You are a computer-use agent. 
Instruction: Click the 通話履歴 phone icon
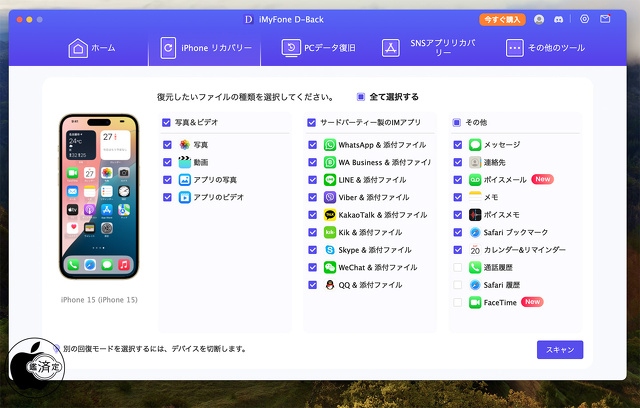[475, 268]
